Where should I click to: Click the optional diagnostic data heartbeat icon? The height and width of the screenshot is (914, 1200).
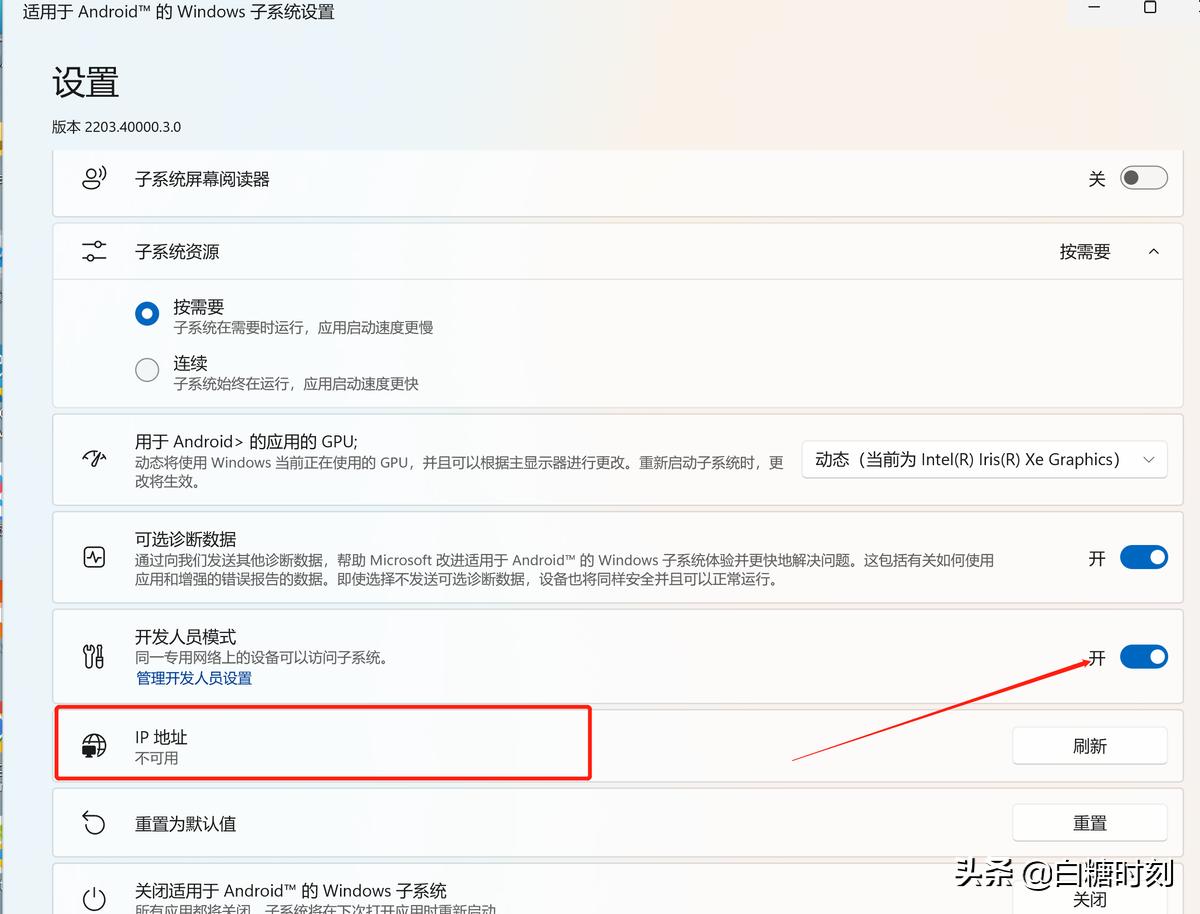click(x=93, y=557)
